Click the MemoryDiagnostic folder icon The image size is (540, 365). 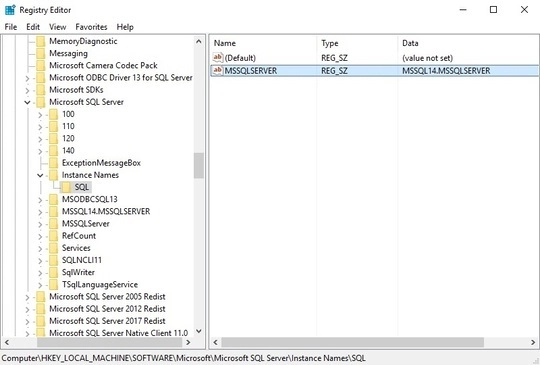41,41
